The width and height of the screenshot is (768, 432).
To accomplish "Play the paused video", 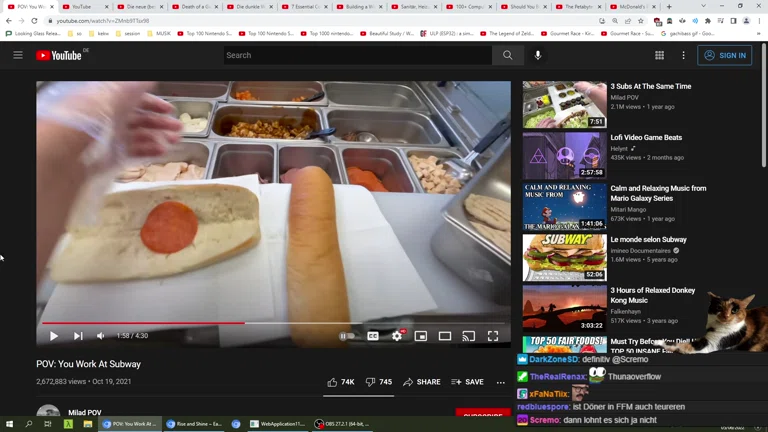I will point(53,336).
